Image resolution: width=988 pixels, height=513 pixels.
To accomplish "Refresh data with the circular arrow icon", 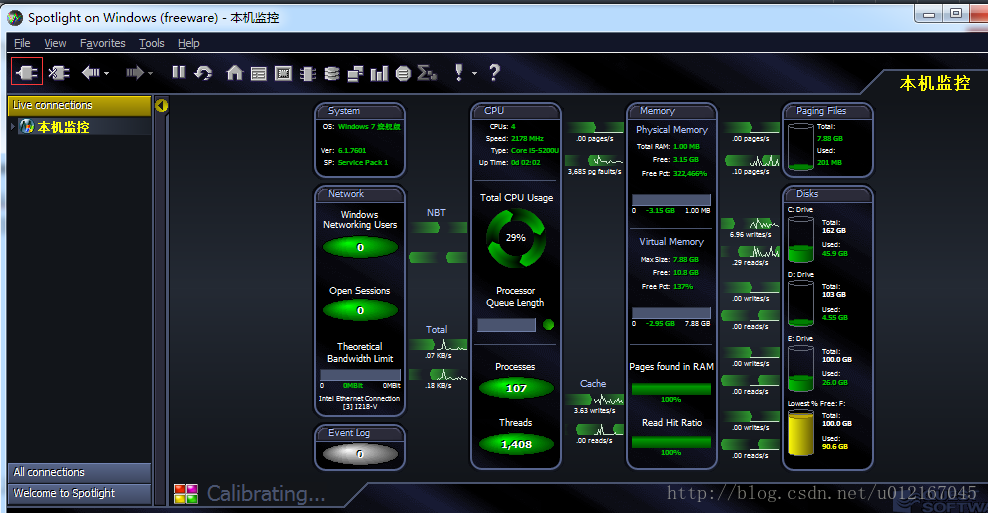I will [203, 72].
